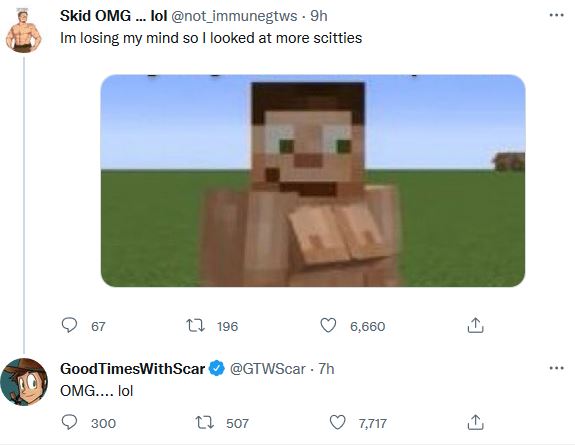Like the tweet with 6,660 likes

[x=328, y=325]
